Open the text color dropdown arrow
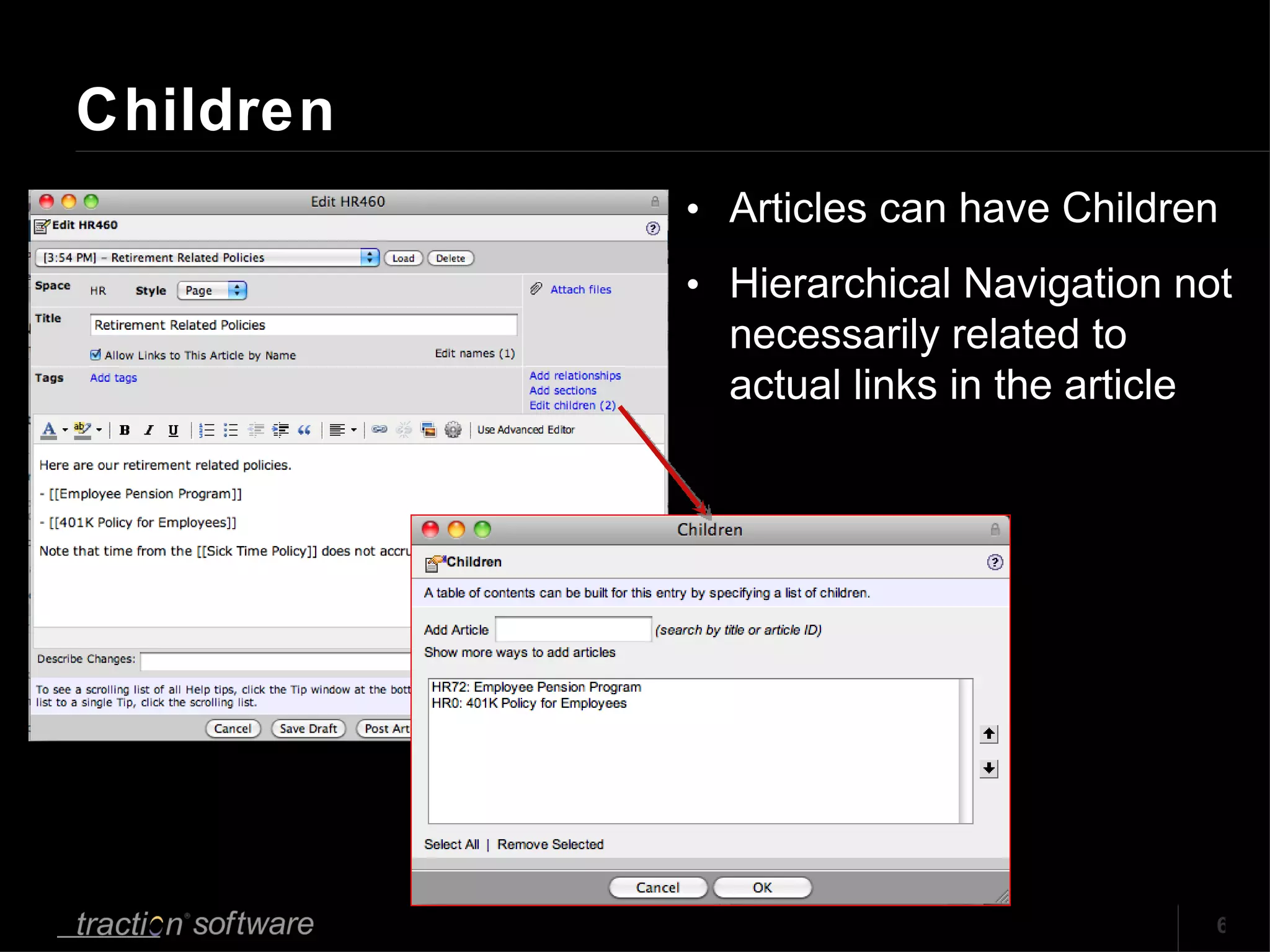Image resolution: width=1270 pixels, height=952 pixels. [65, 430]
